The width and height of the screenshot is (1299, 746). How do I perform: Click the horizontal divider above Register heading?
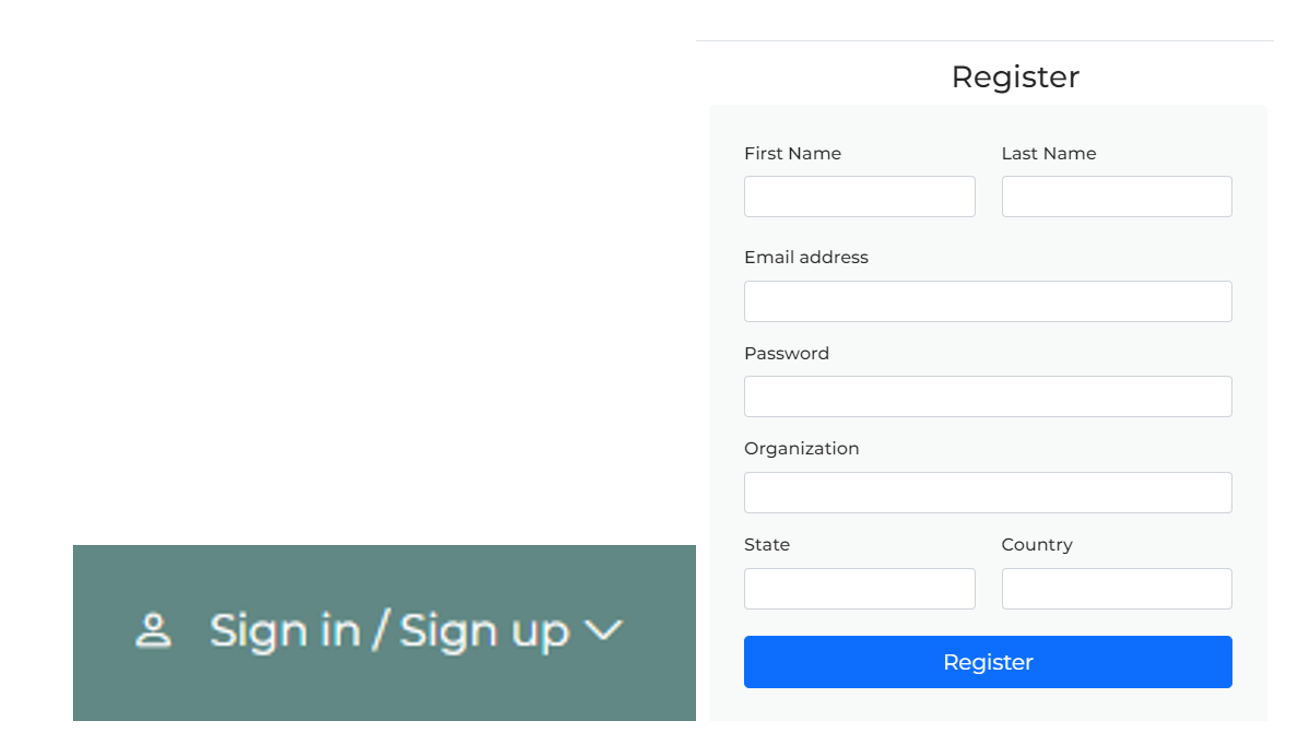tap(985, 41)
